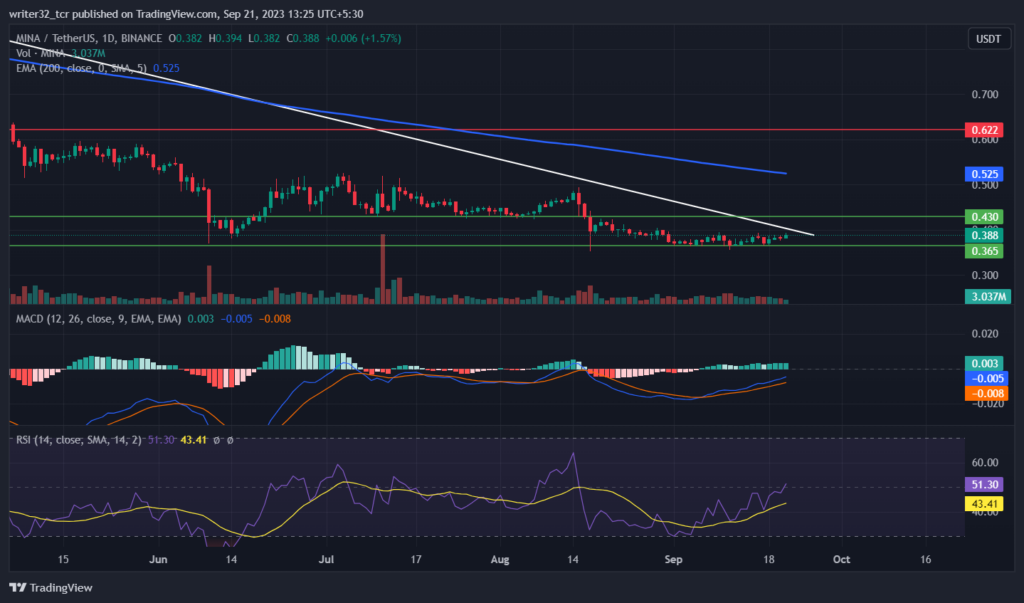Viewport: 1024px width, 603px height.
Task: Select the green 0.430 price label
Action: (984, 217)
